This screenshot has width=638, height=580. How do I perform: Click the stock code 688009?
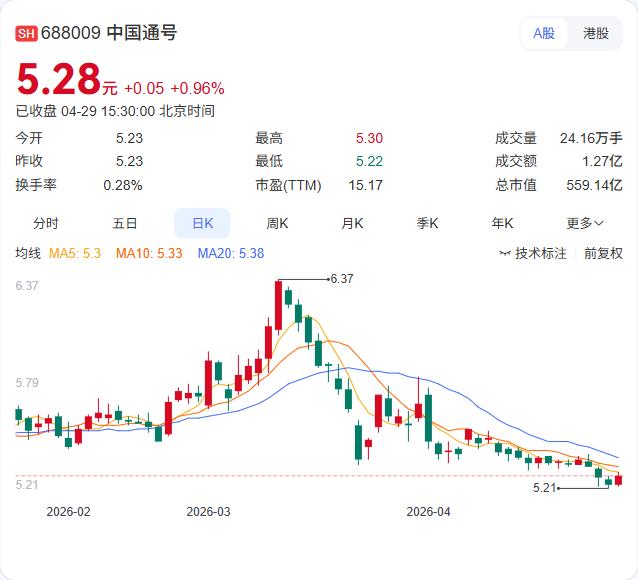tap(71, 33)
